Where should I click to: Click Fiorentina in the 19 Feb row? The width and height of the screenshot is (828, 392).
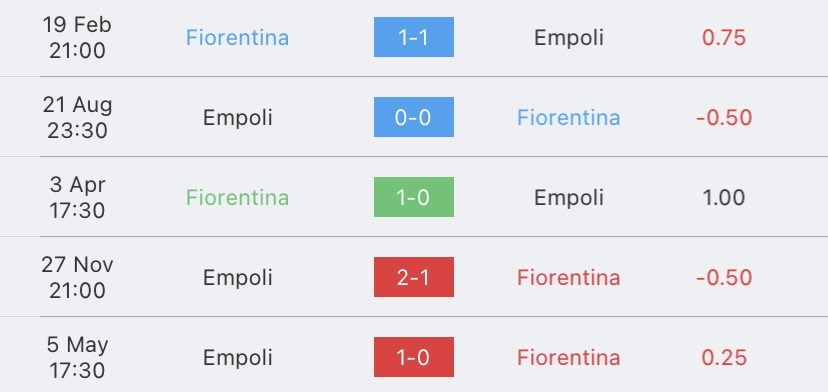point(237,38)
